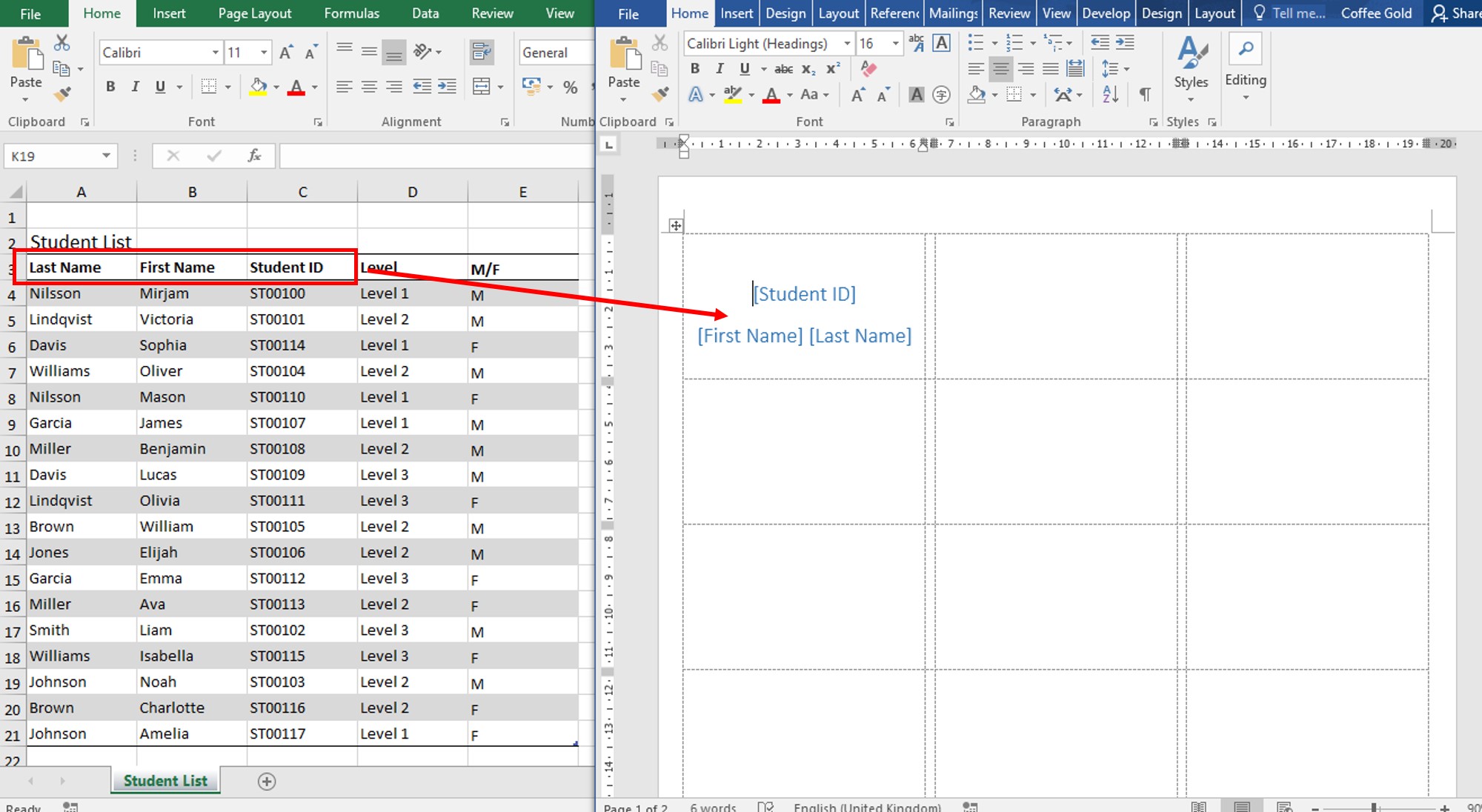
Task: Toggle the show paragraph marks pilcrow
Action: (1145, 95)
